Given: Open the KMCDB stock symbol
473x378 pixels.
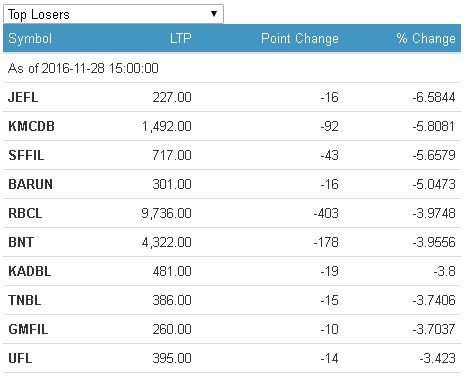Looking at the screenshot, I should pos(31,126).
